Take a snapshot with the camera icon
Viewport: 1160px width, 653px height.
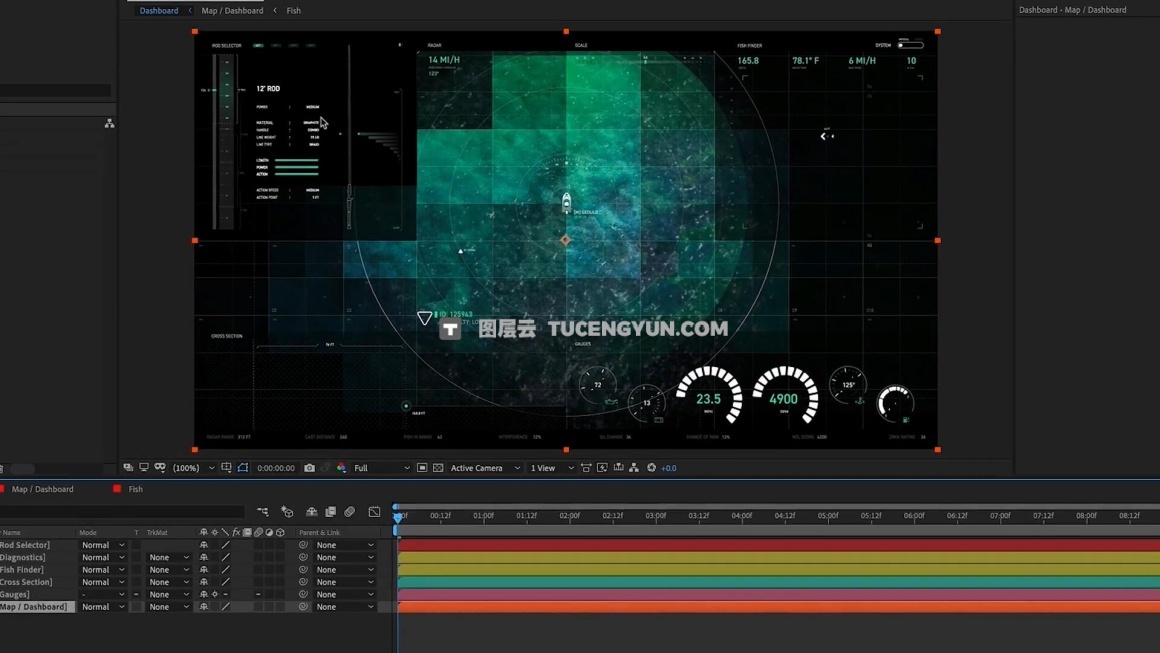point(309,468)
